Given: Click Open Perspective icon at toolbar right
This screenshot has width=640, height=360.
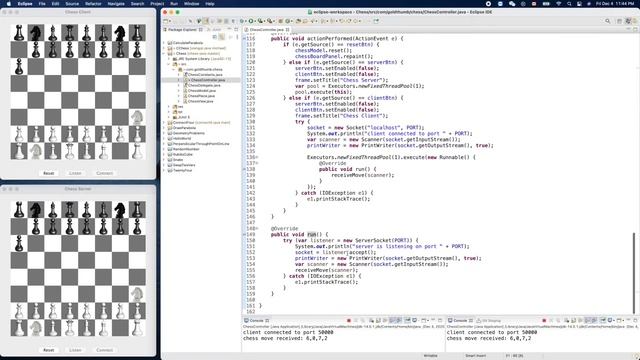Looking at the screenshot, I should tap(619, 21).
